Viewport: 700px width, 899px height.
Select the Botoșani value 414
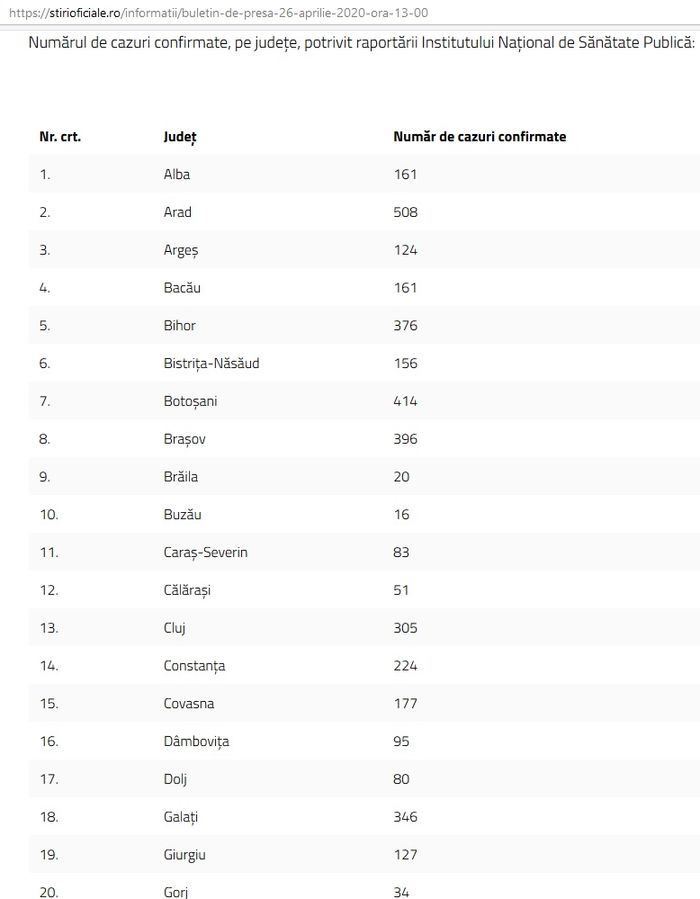[x=405, y=401]
